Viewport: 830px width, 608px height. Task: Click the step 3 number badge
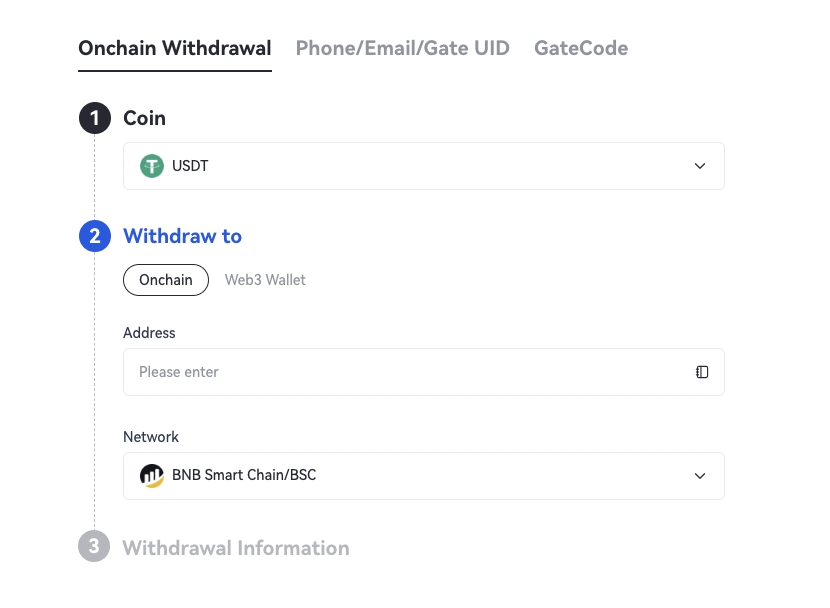pos(94,548)
